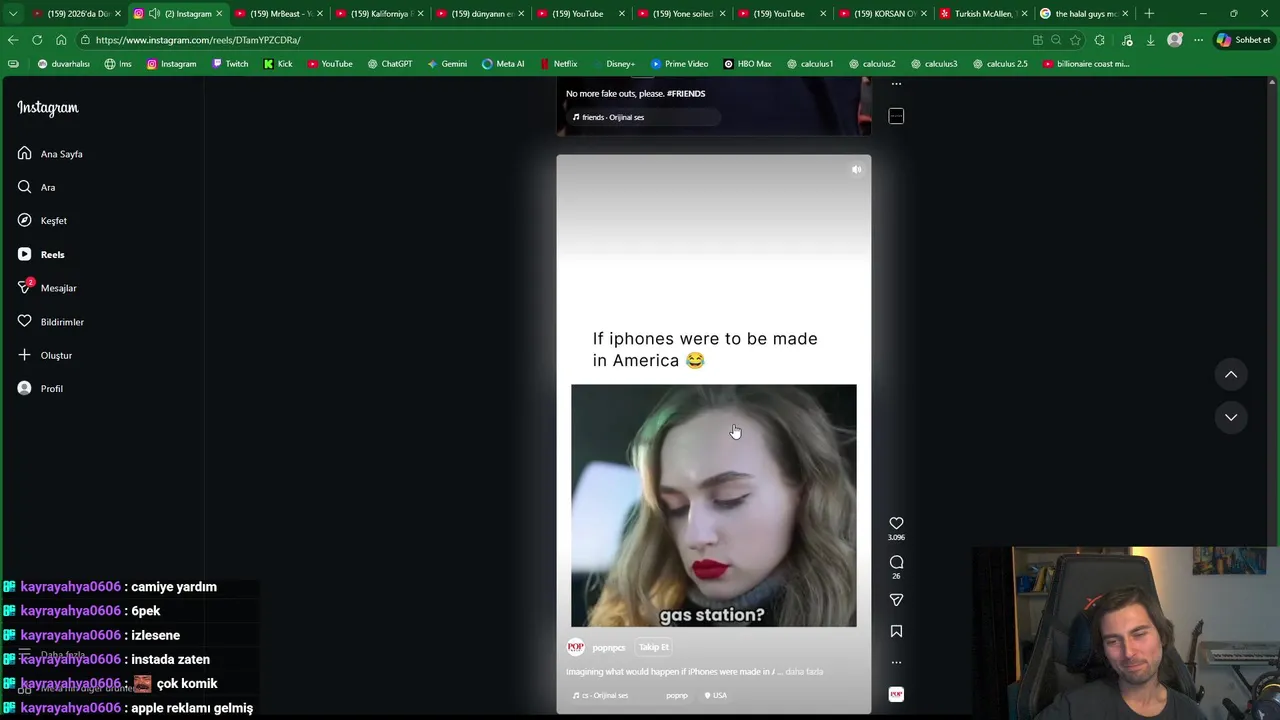The width and height of the screenshot is (1280, 720).
Task: Add page to favorites star icon
Action: [x=1075, y=40]
